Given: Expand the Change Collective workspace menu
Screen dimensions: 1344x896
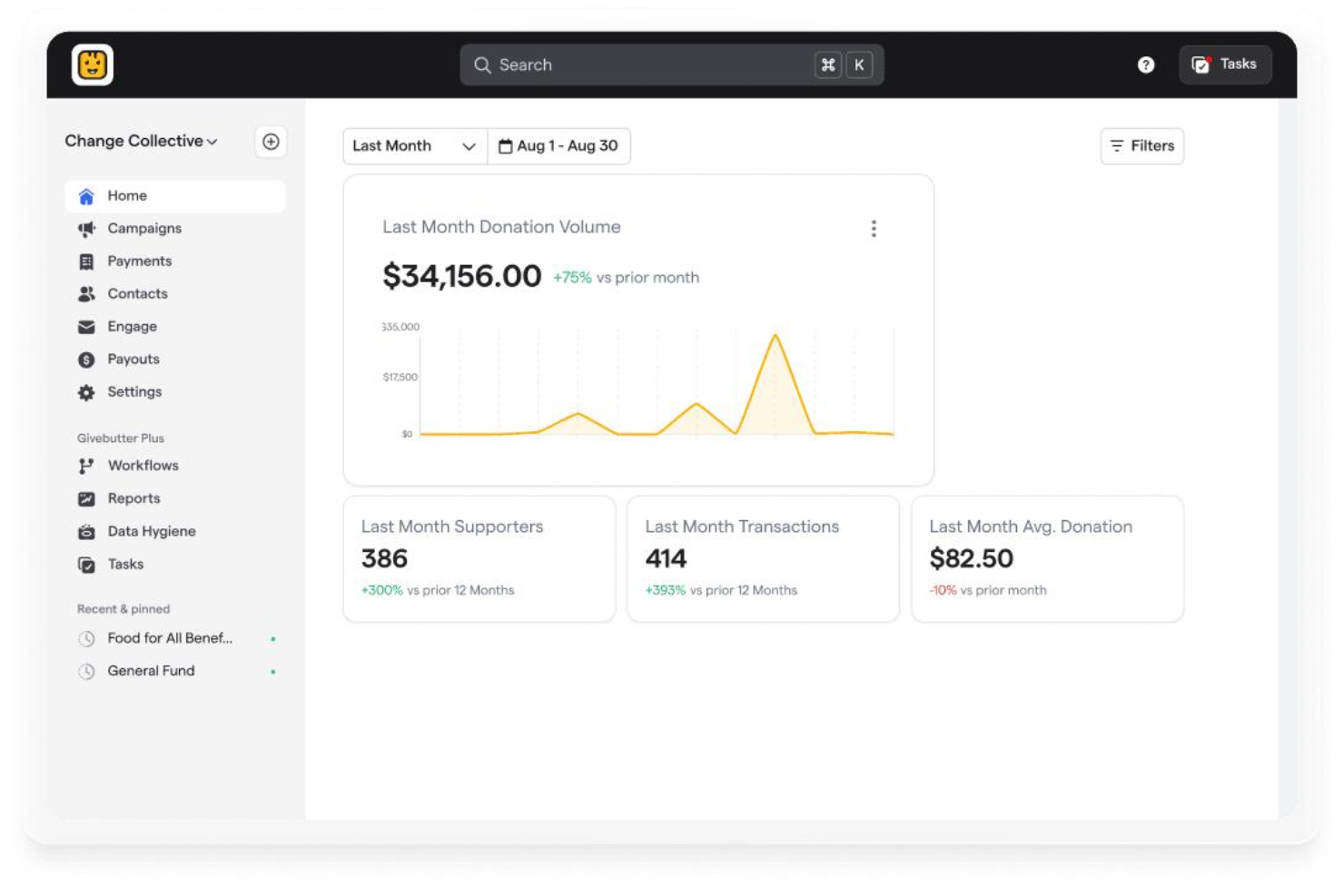Looking at the screenshot, I should (x=142, y=141).
